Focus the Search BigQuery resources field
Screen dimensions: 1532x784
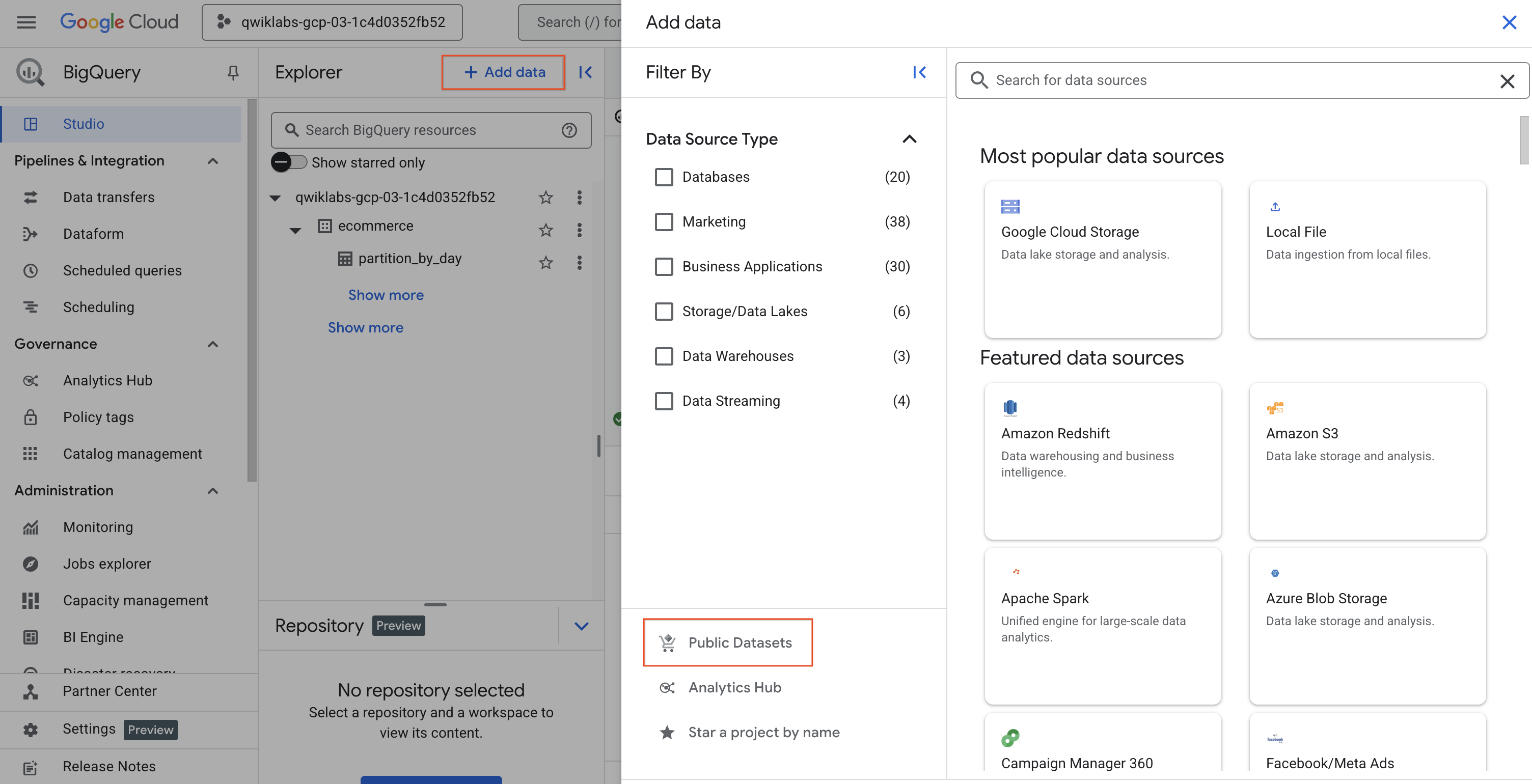pos(431,130)
